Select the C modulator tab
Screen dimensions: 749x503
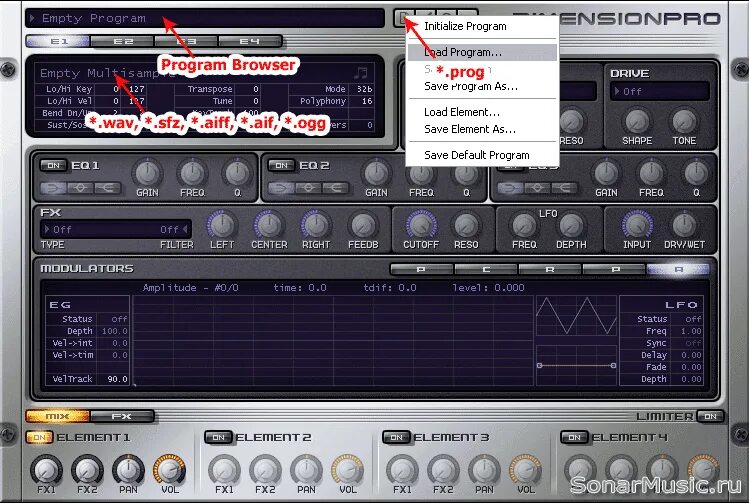coord(486,269)
